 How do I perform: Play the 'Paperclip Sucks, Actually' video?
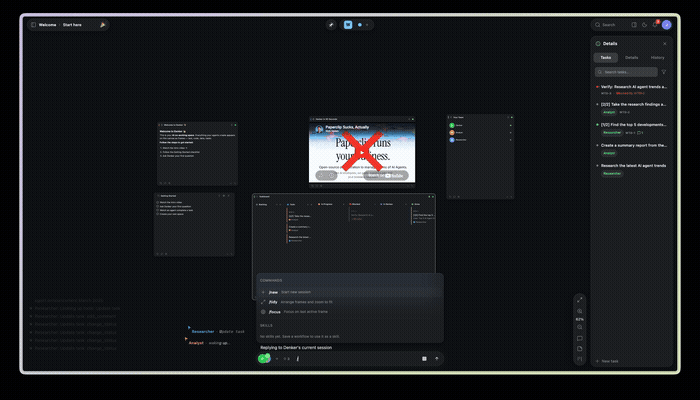tap(362, 151)
